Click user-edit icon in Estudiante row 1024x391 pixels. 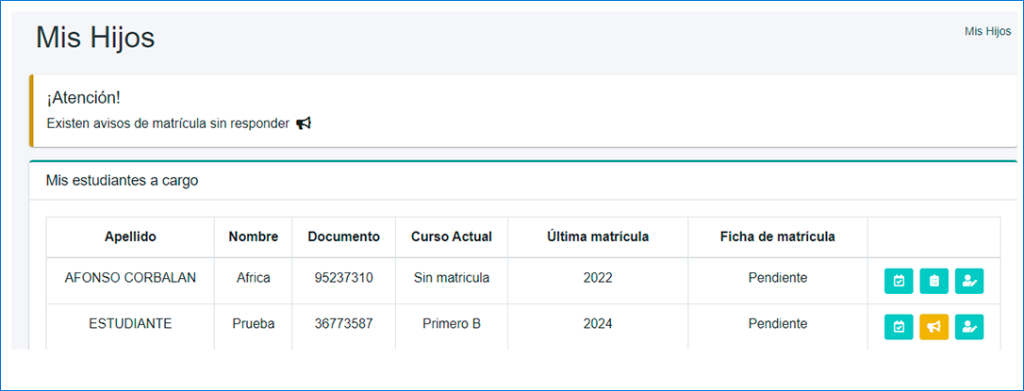[969, 327]
